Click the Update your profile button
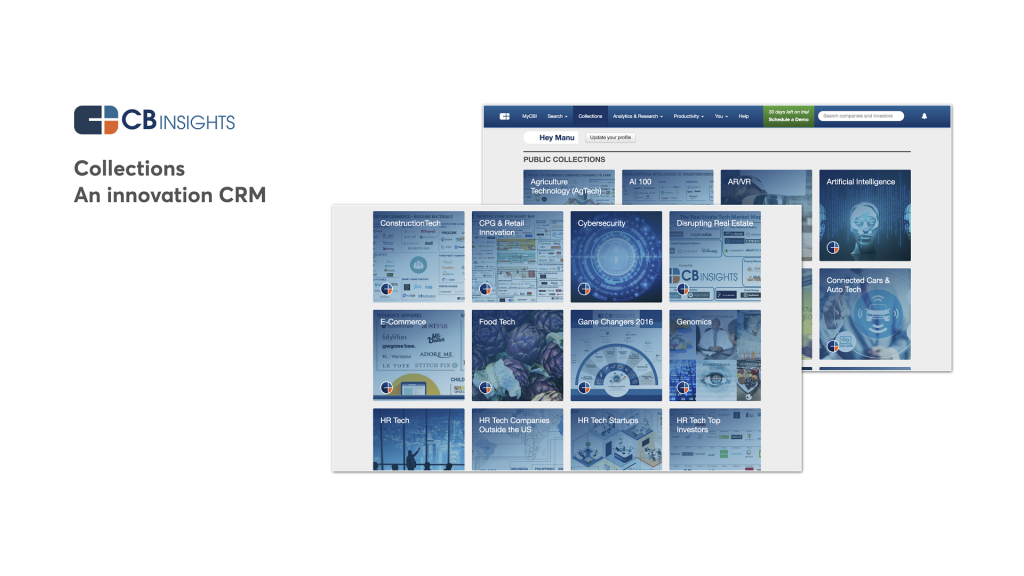The width and height of the screenshot is (1024, 576). [x=610, y=138]
